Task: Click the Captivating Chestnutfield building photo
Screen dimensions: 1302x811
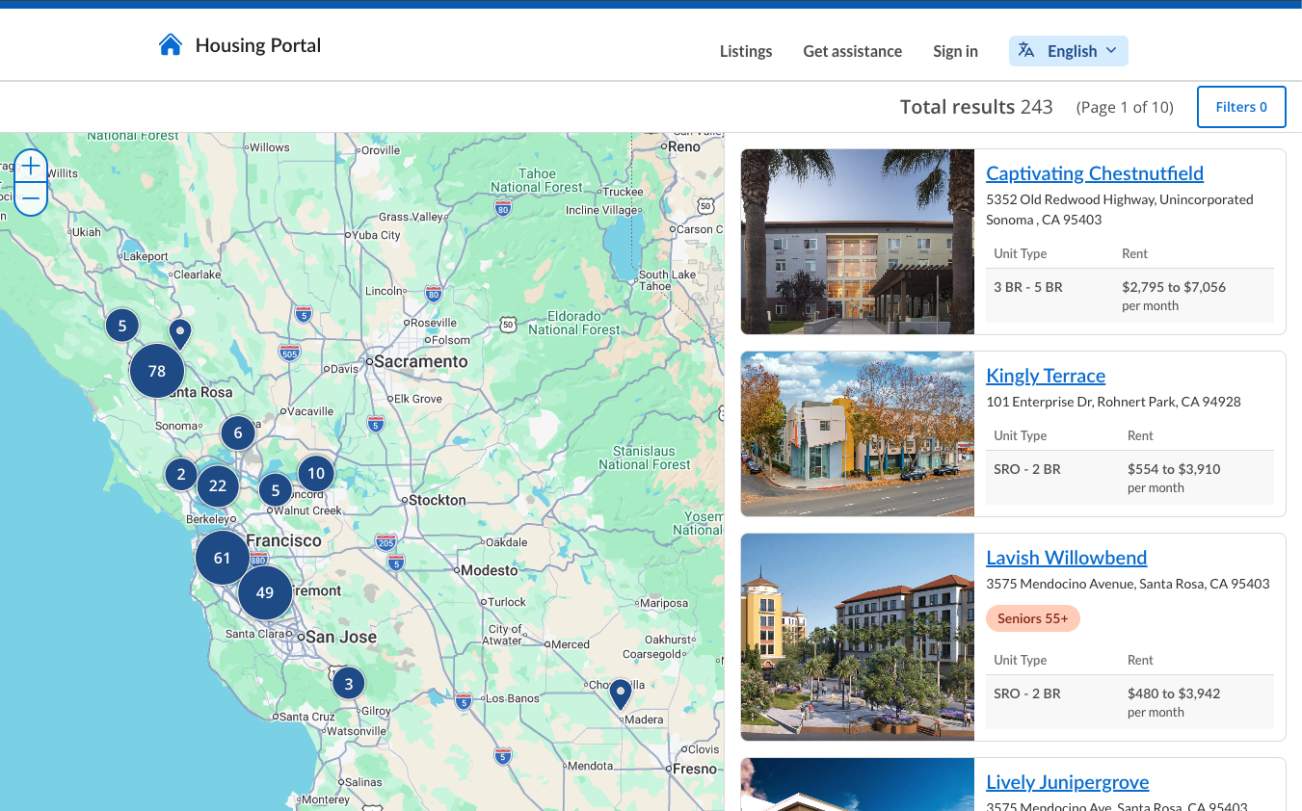Action: 858,242
